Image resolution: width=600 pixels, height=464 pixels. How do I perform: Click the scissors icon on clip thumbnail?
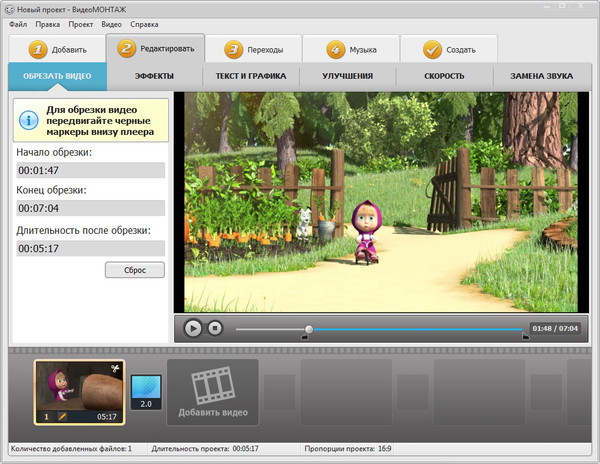(117, 368)
